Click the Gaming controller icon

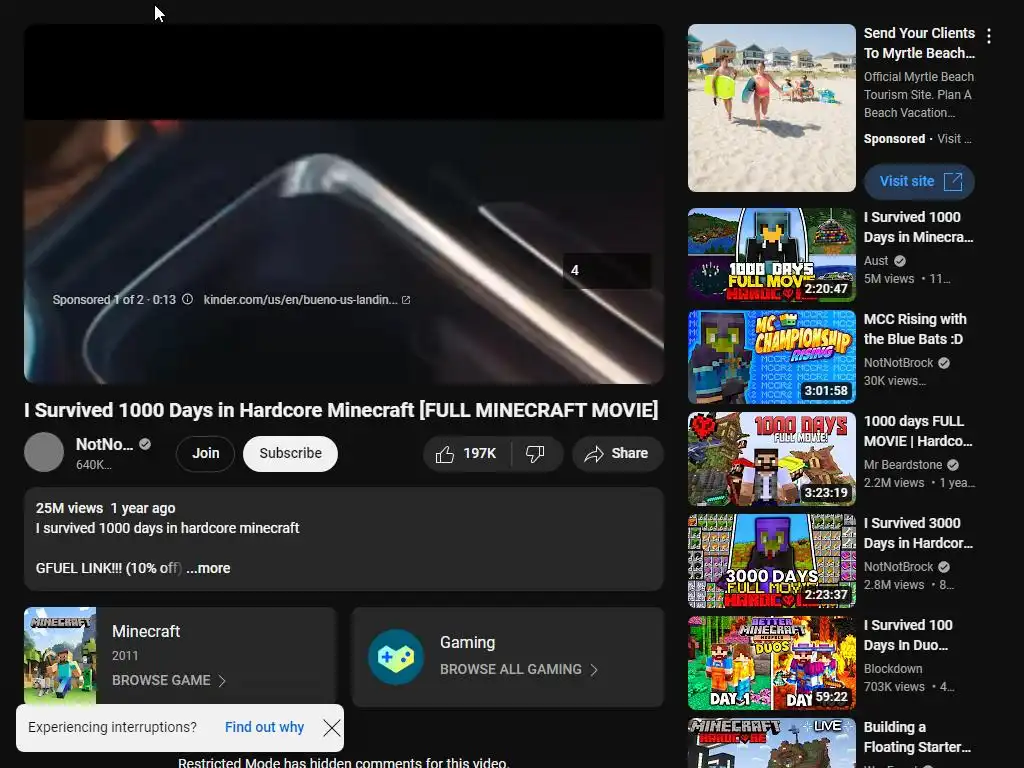396,656
